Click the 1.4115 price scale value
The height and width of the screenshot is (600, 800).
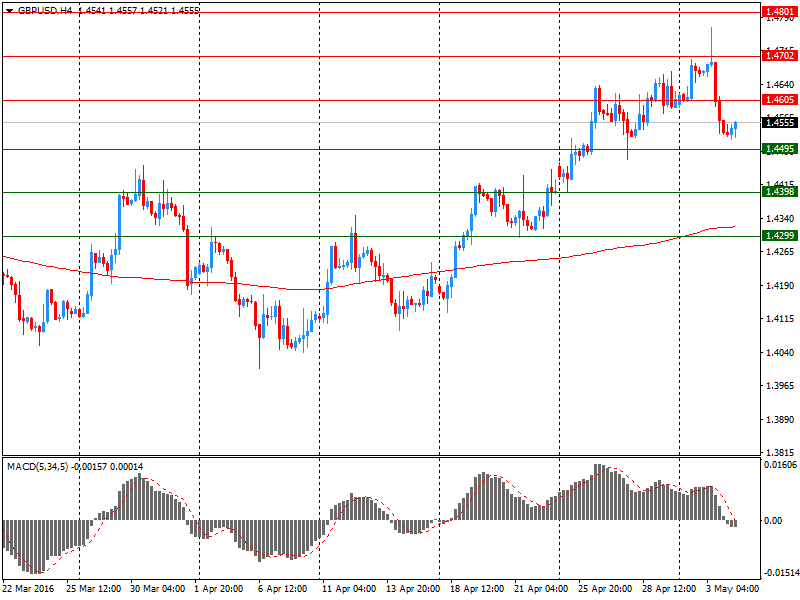(x=780, y=319)
